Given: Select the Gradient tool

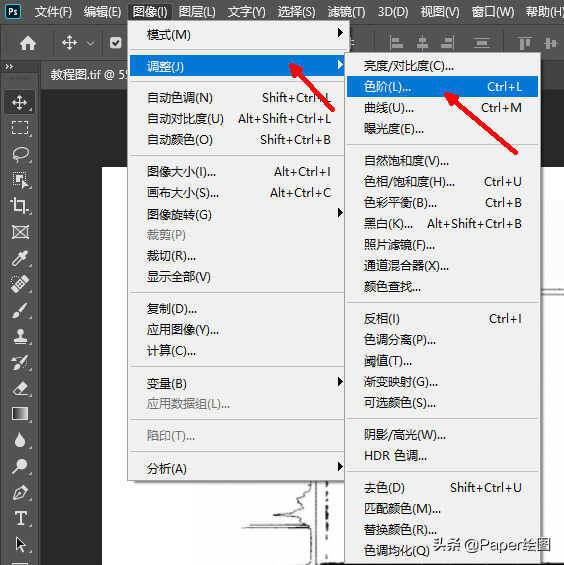Looking at the screenshot, I should point(20,414).
